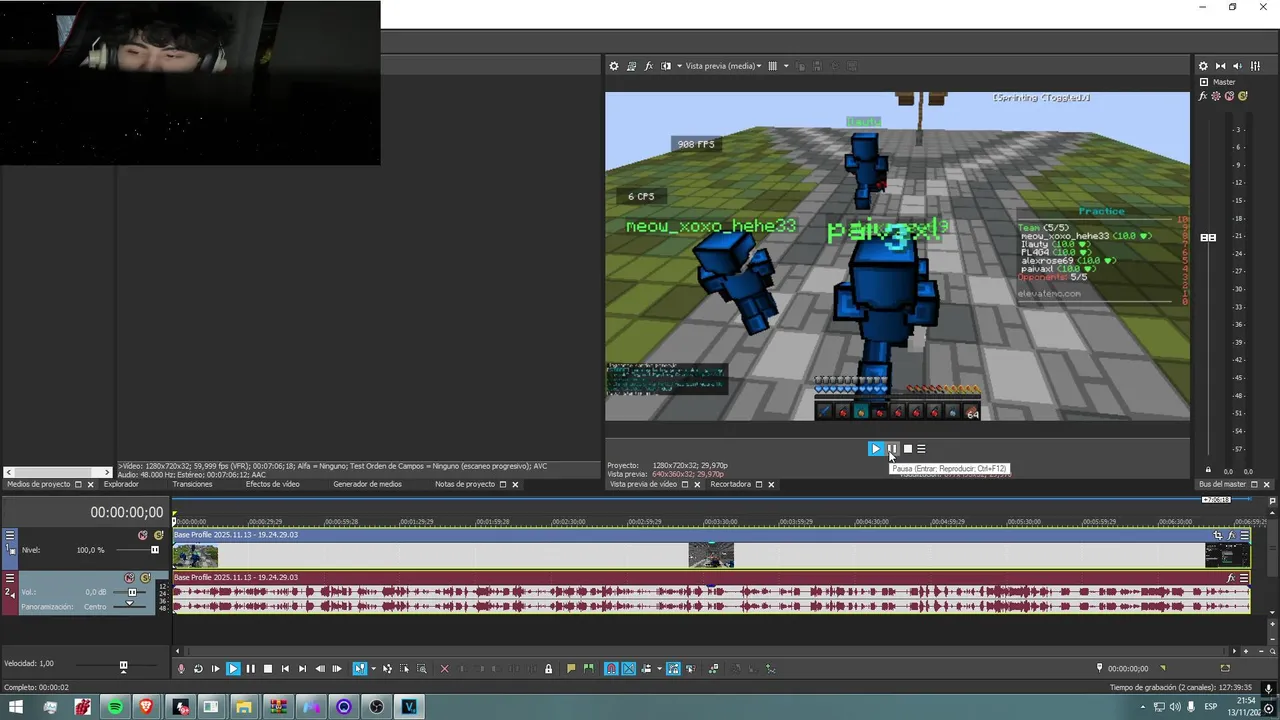The image size is (1280, 720).
Task: Click Velocidad rate slider handle
Action: point(123,666)
